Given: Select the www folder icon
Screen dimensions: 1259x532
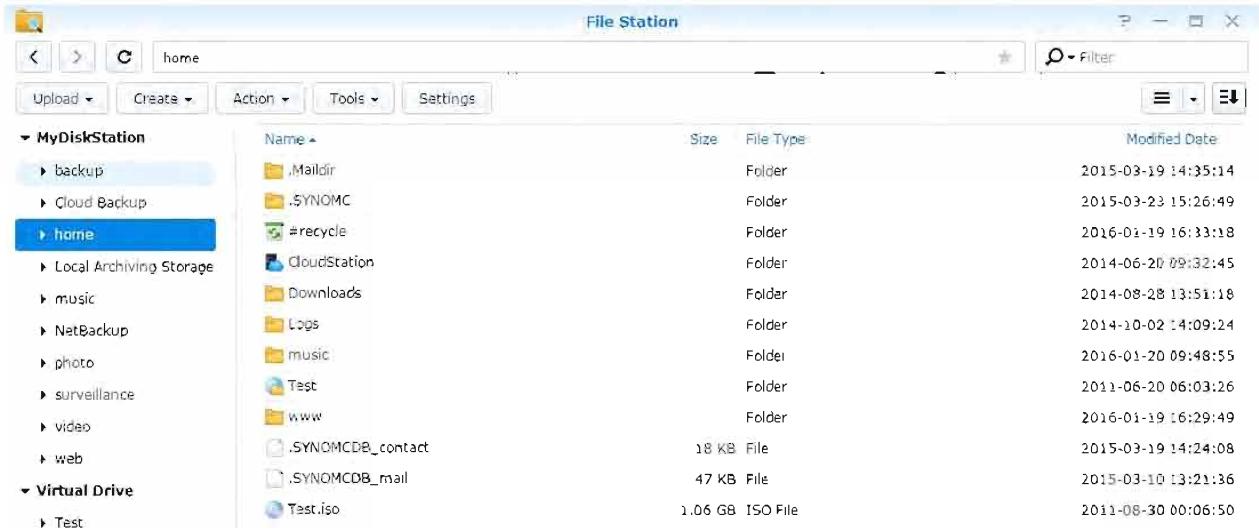Looking at the screenshot, I should pos(273,417).
